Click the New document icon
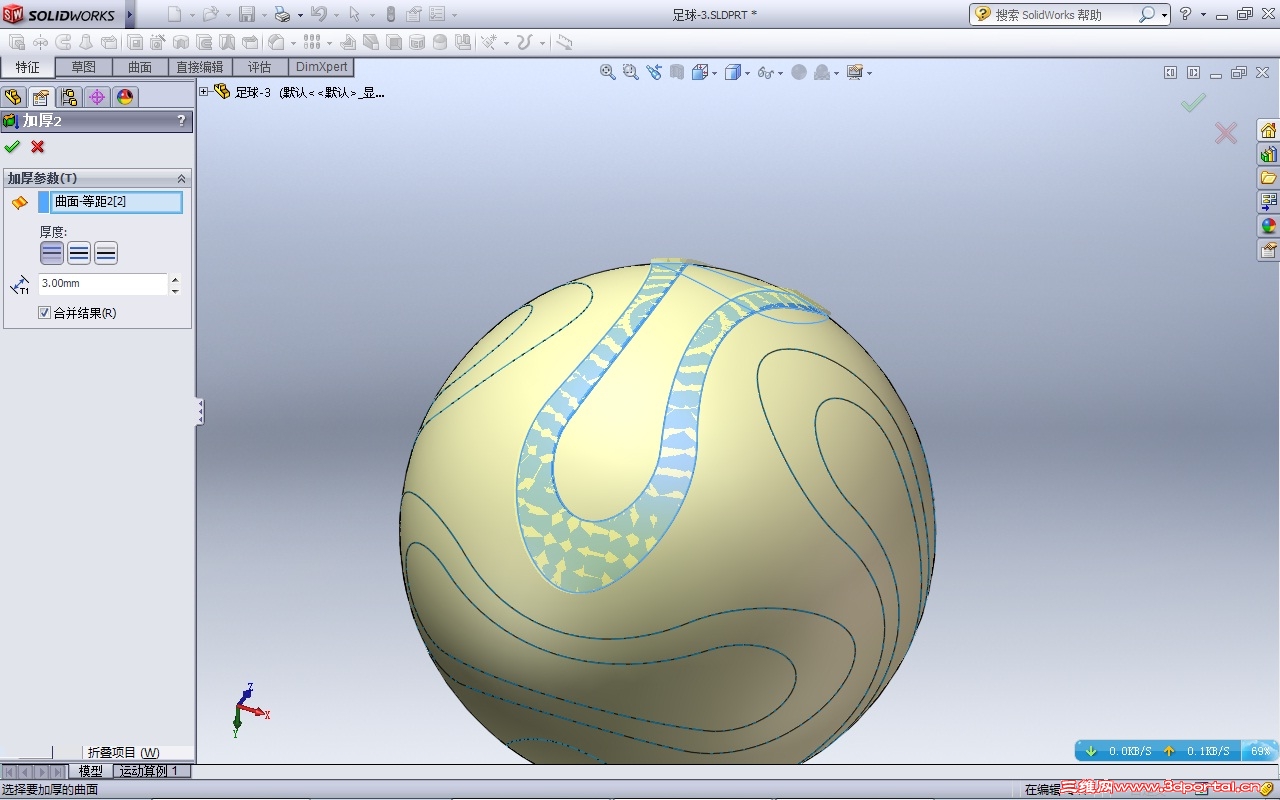This screenshot has height=800, width=1280. click(174, 14)
